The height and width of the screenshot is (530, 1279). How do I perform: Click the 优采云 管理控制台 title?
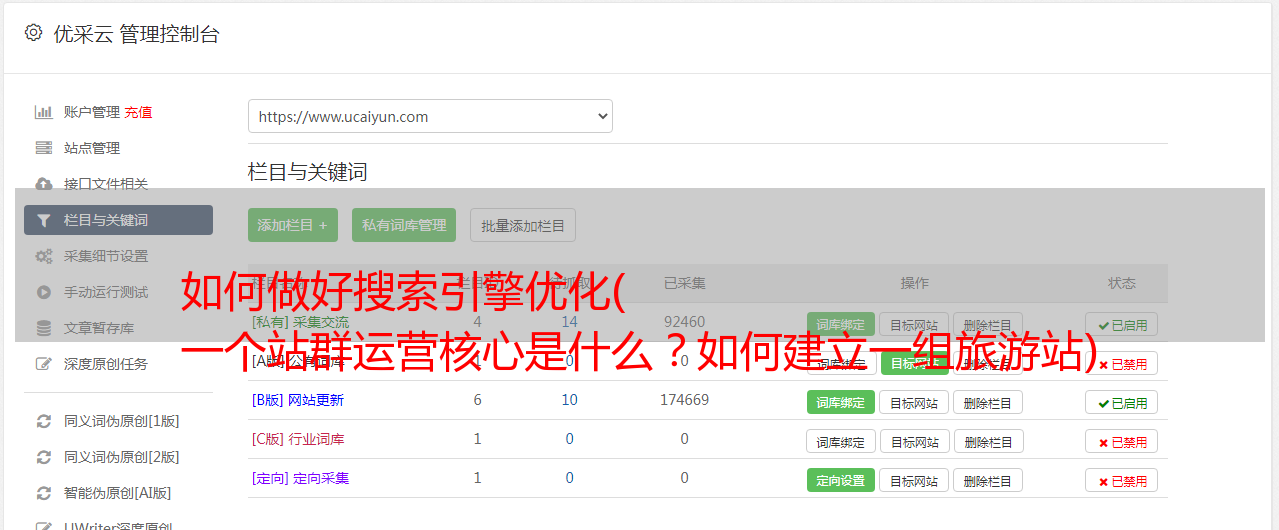pyautogui.click(x=136, y=34)
